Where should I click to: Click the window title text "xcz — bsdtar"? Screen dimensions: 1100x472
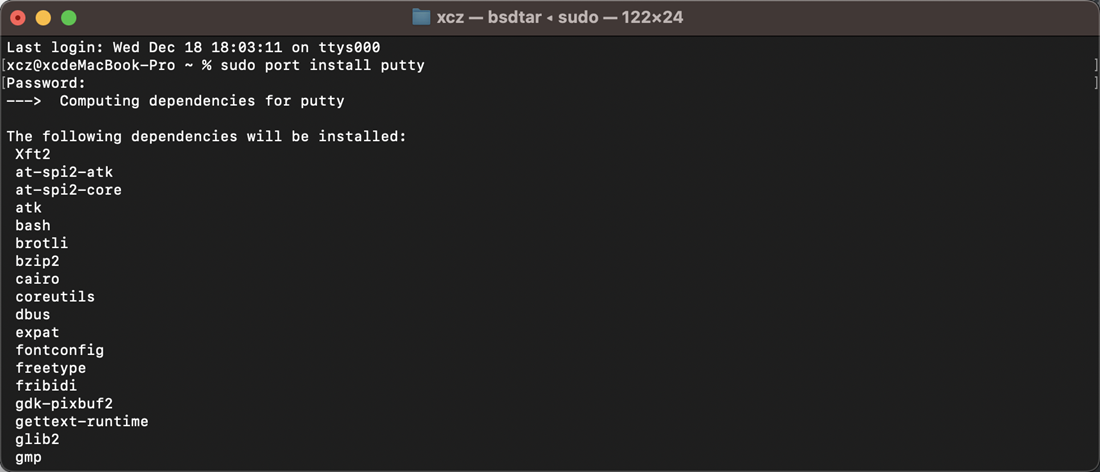(x=489, y=18)
